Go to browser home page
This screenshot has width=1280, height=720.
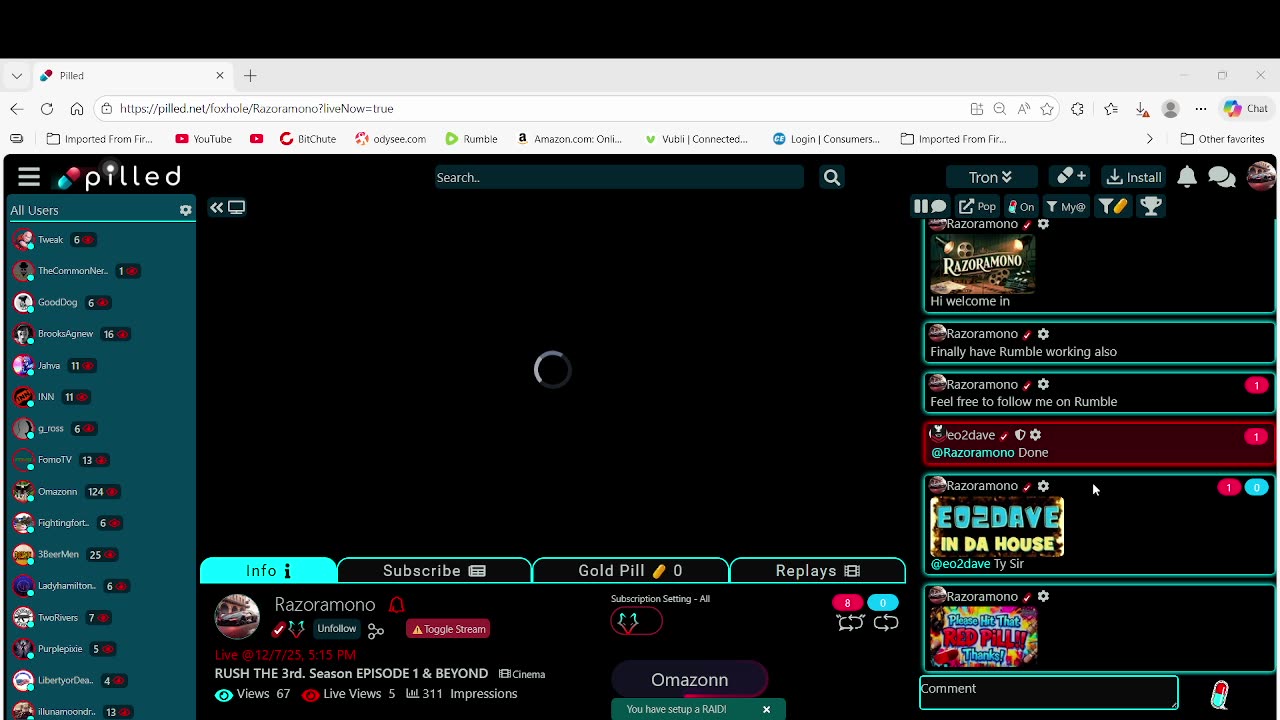click(x=77, y=109)
